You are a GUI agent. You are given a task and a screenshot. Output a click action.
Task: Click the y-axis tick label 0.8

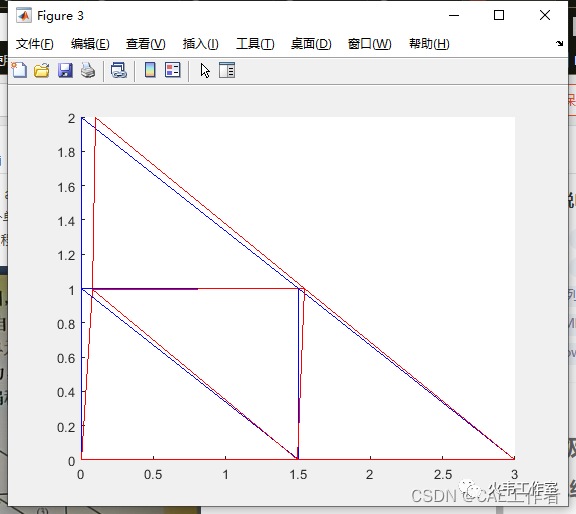tap(66, 324)
